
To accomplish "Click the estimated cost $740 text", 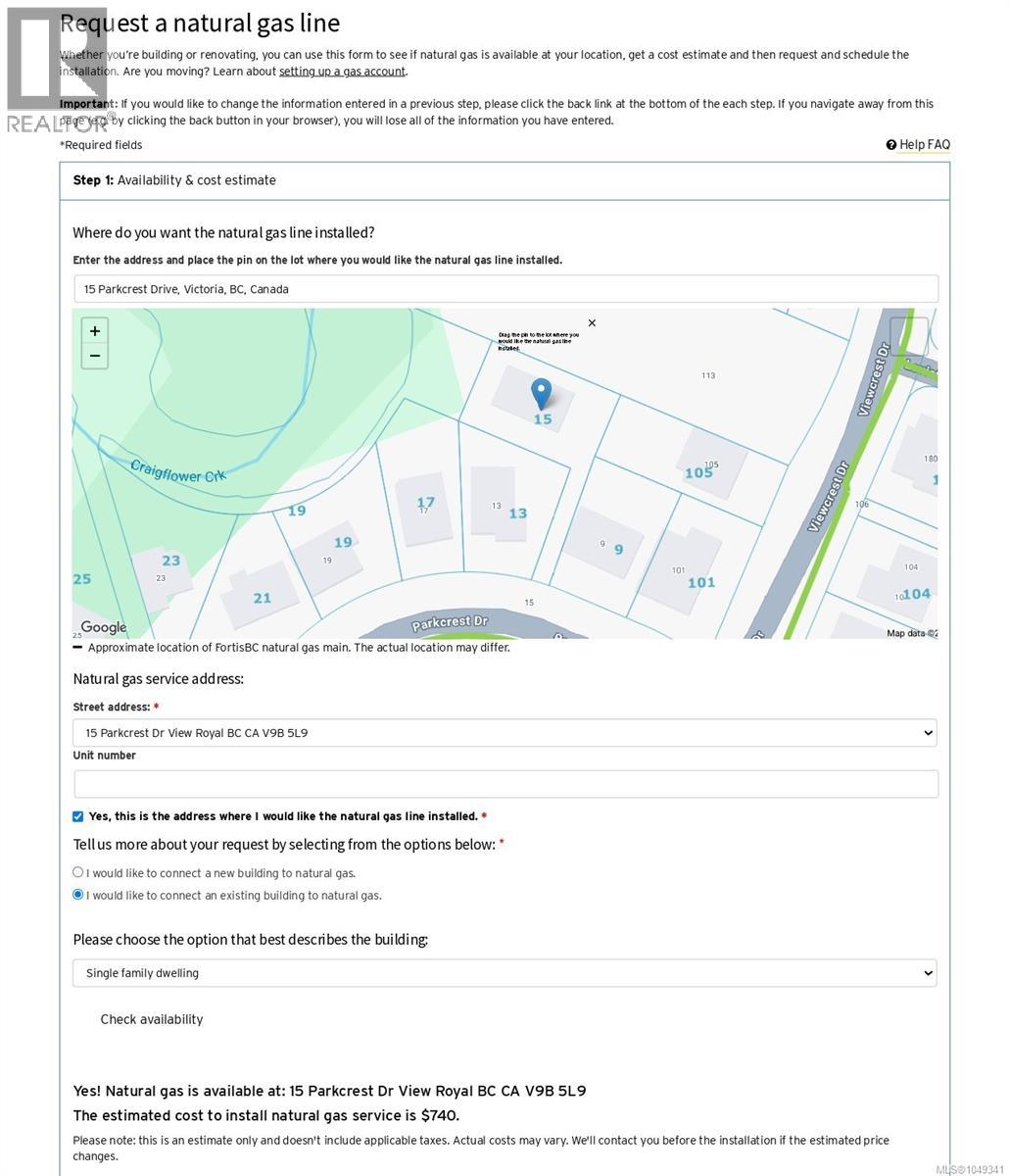I will [x=266, y=1115].
